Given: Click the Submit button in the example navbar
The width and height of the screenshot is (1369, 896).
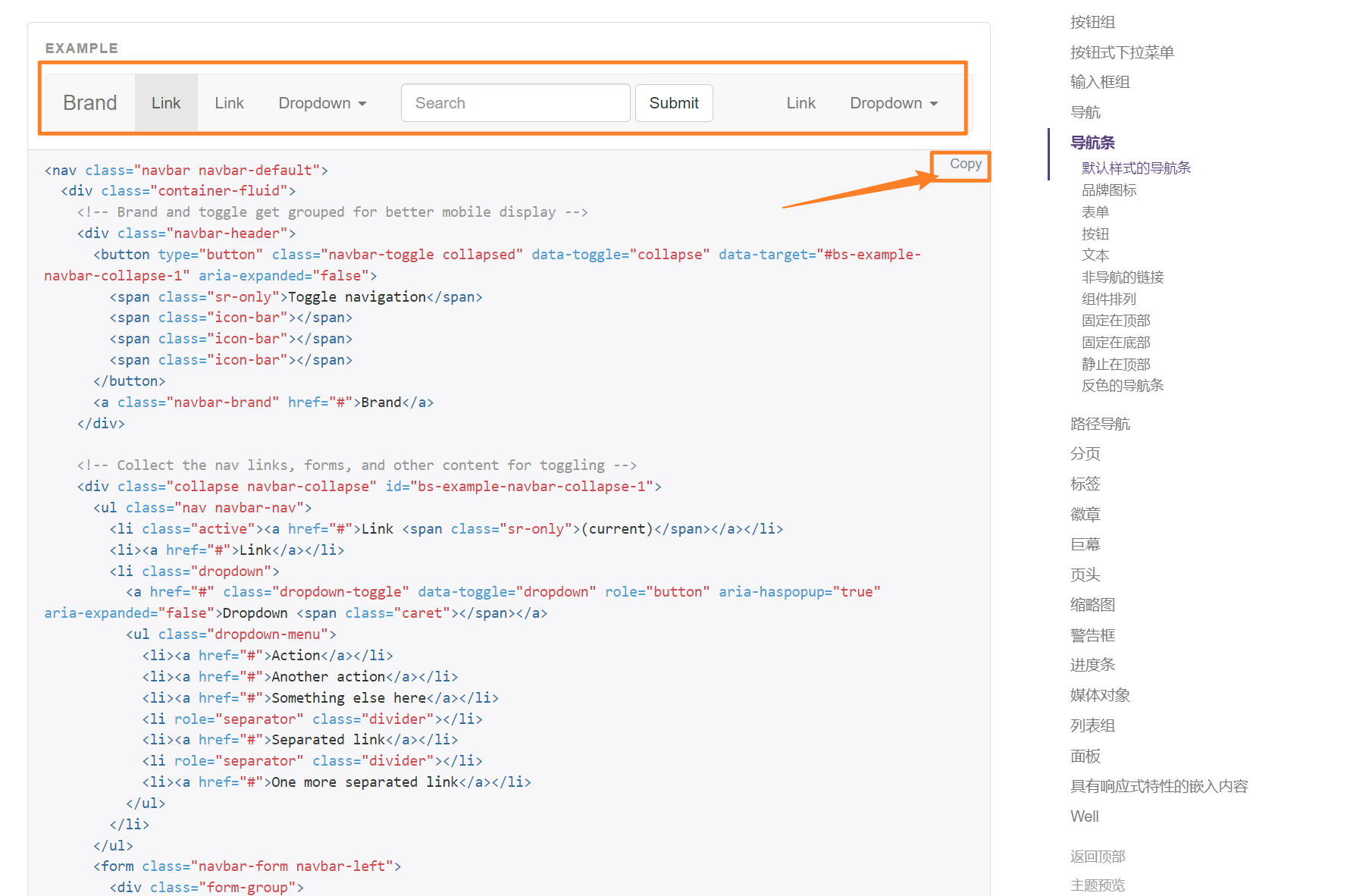Looking at the screenshot, I should pos(673,102).
